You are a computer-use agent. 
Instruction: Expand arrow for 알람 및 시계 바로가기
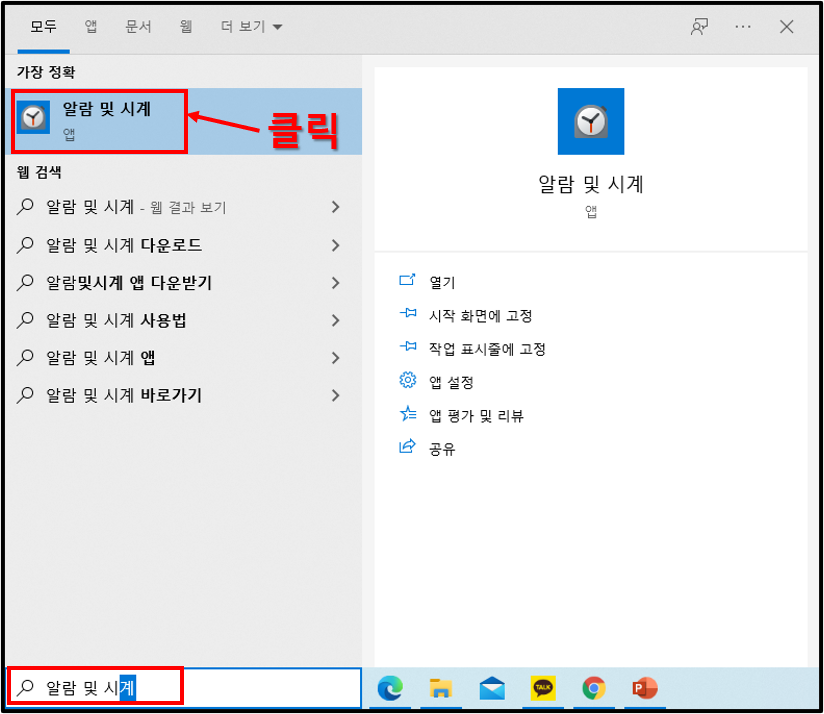pos(335,395)
